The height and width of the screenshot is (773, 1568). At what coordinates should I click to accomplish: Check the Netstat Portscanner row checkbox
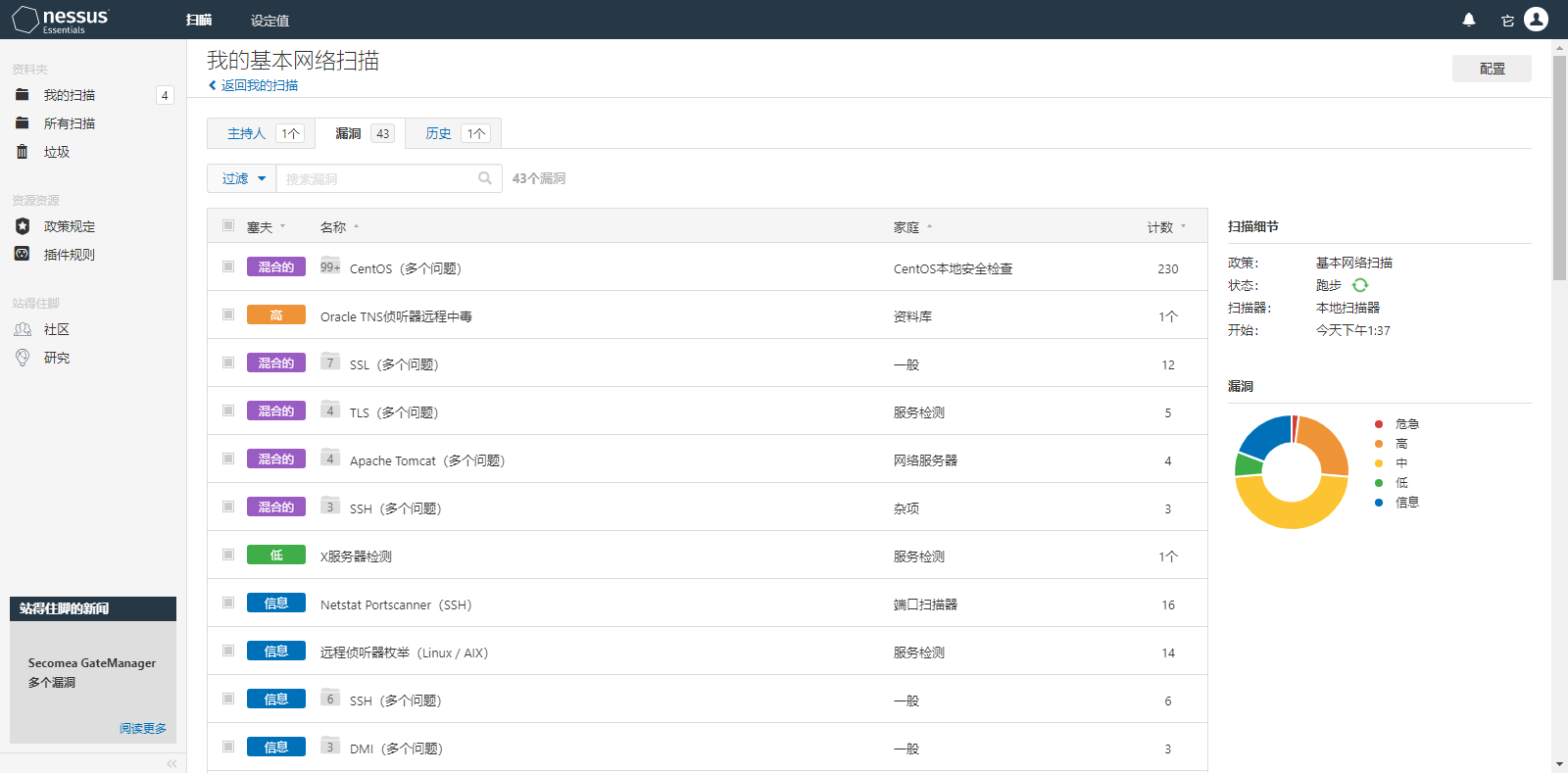[228, 603]
